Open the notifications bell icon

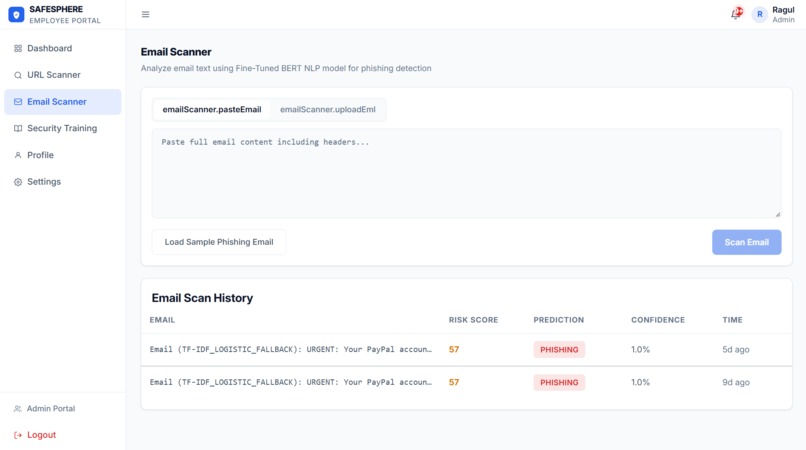point(736,14)
